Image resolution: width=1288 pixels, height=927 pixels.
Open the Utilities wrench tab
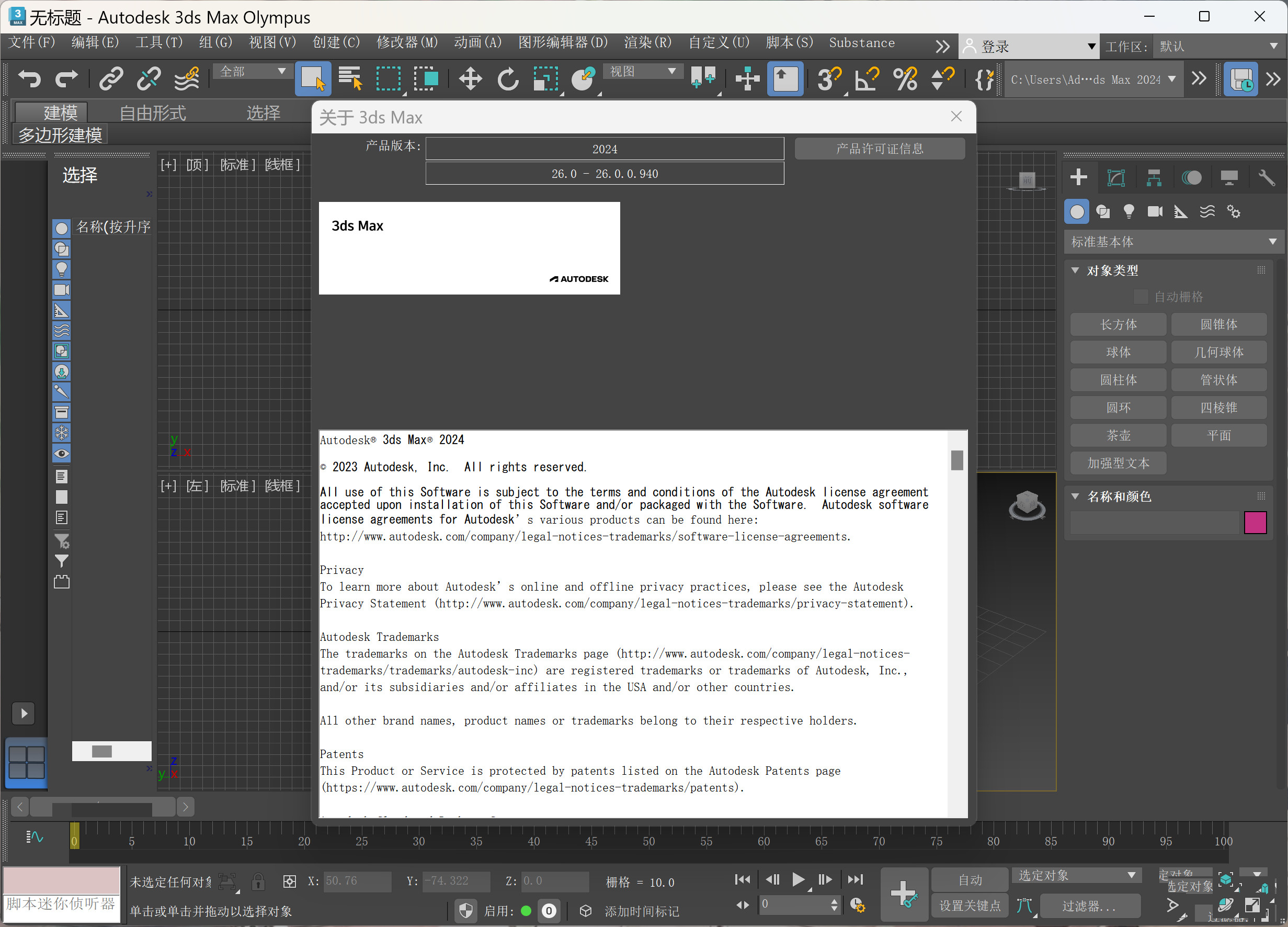click(x=1267, y=177)
